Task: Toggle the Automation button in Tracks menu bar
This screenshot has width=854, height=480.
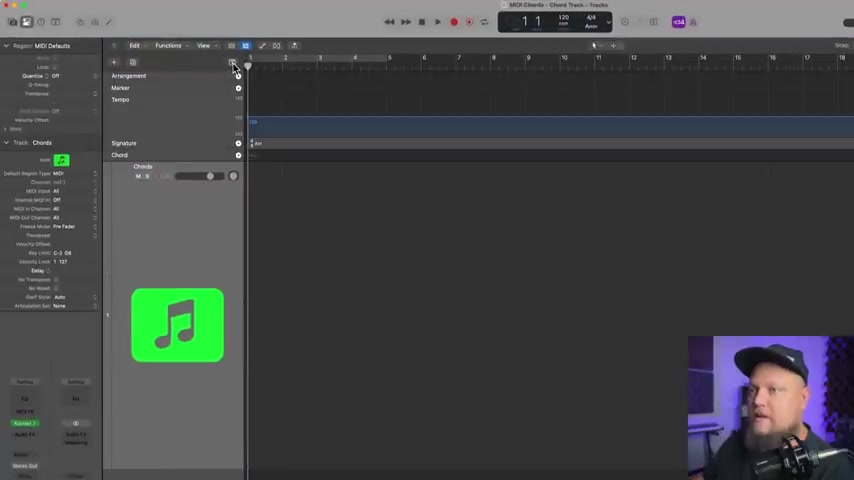Action: (x=262, y=46)
